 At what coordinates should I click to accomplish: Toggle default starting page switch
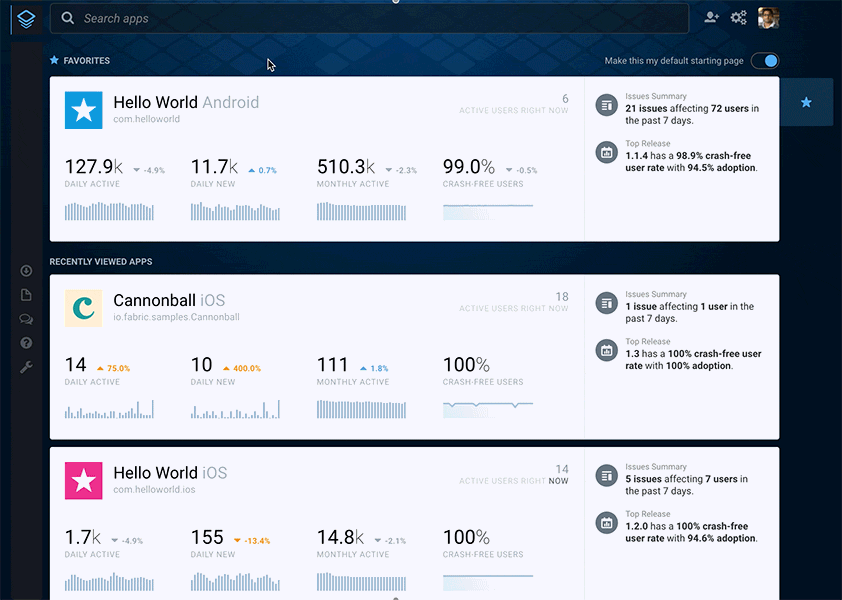[x=765, y=61]
